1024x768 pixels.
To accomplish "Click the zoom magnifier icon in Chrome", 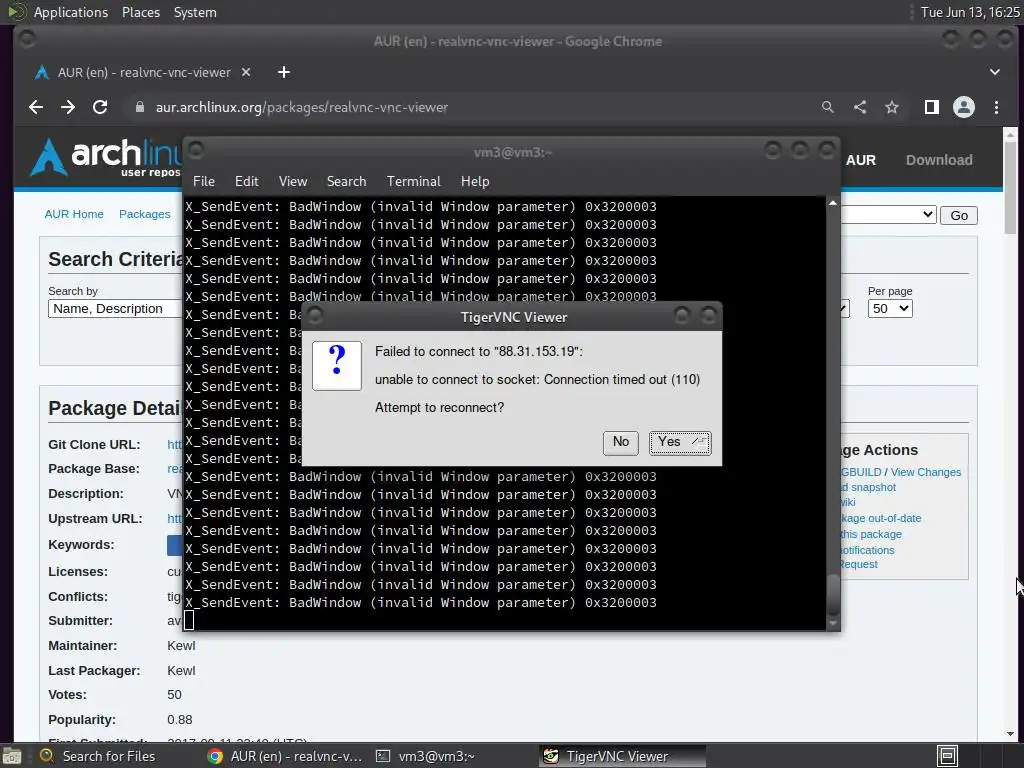I will pyautogui.click(x=827, y=107).
